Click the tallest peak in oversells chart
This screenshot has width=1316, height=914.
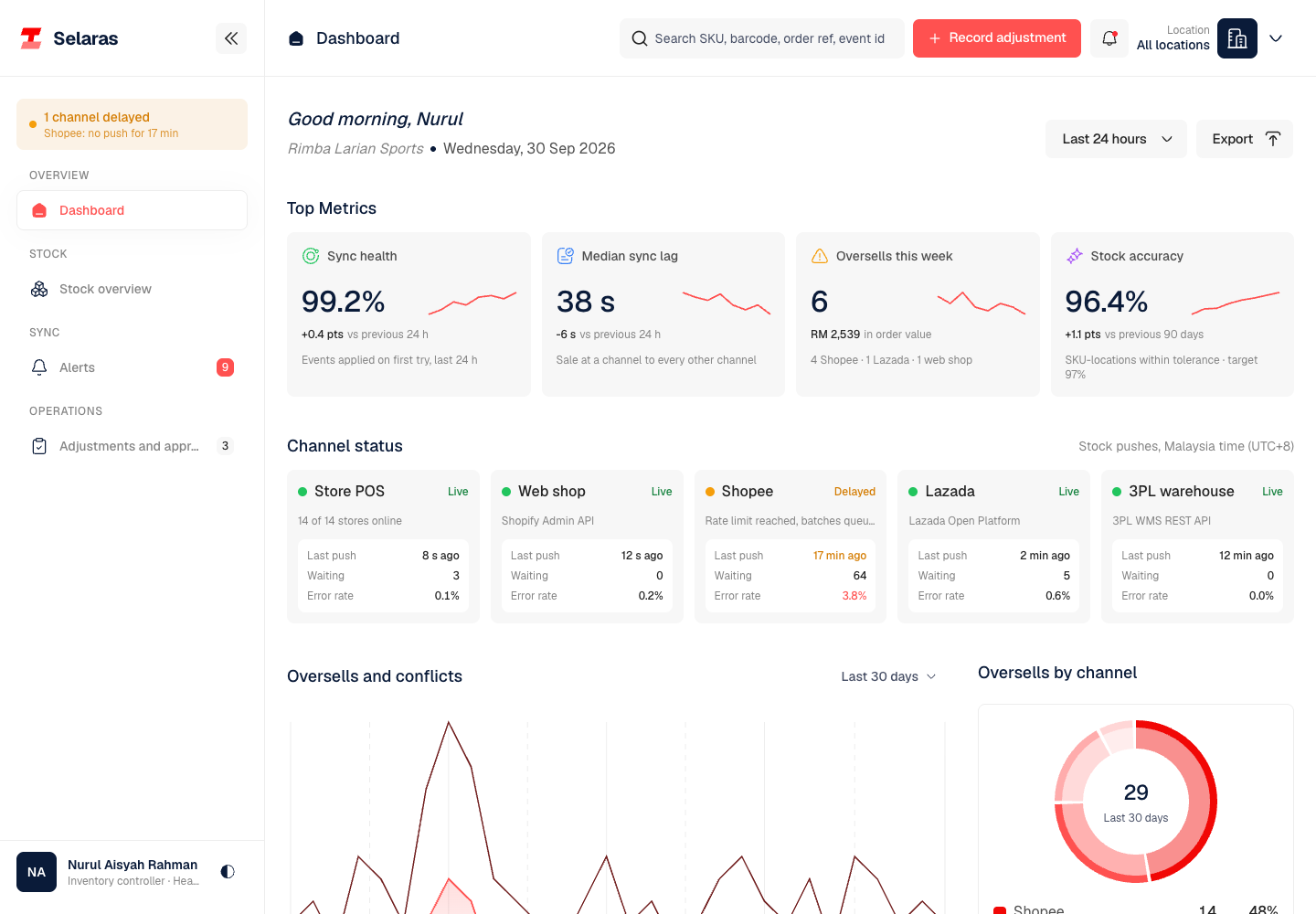449,723
